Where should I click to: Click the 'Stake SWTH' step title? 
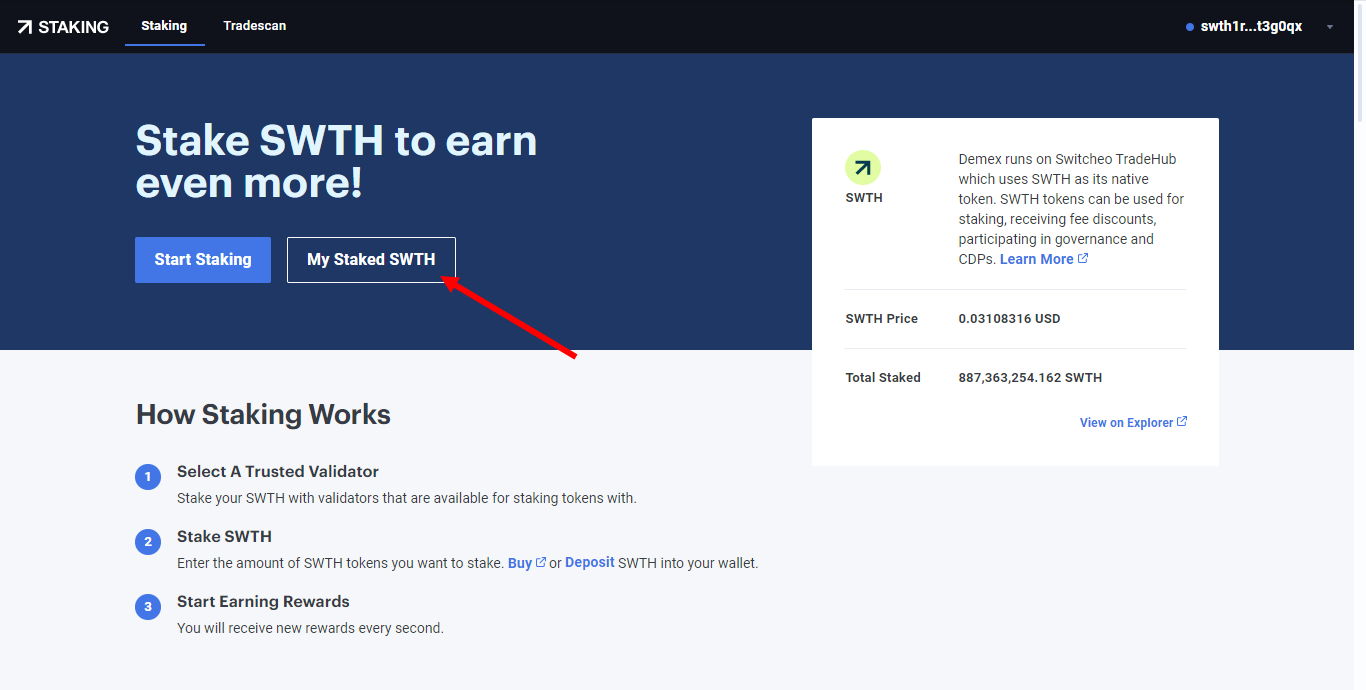pyautogui.click(x=224, y=536)
